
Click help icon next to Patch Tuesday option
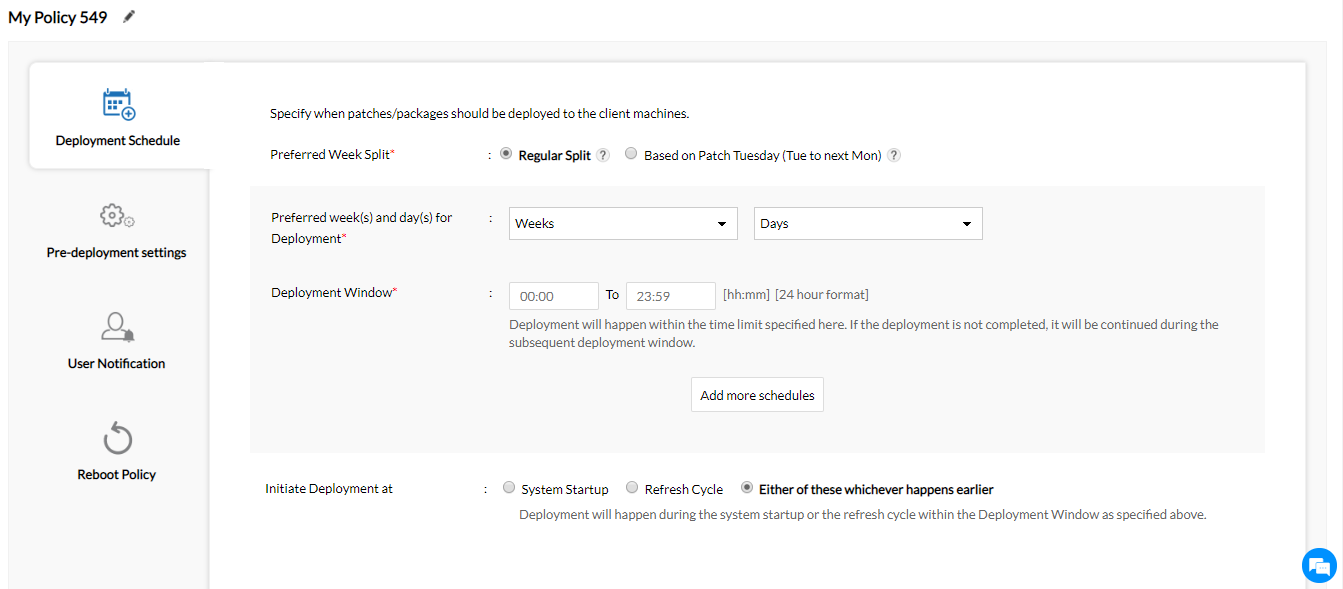tap(894, 155)
